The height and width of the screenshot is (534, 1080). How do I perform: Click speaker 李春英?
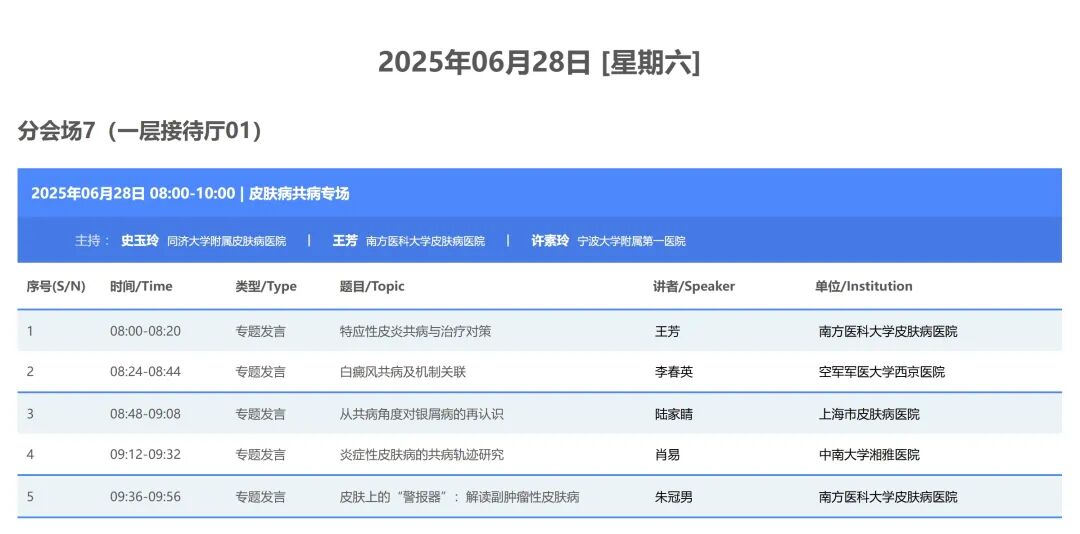(x=674, y=372)
